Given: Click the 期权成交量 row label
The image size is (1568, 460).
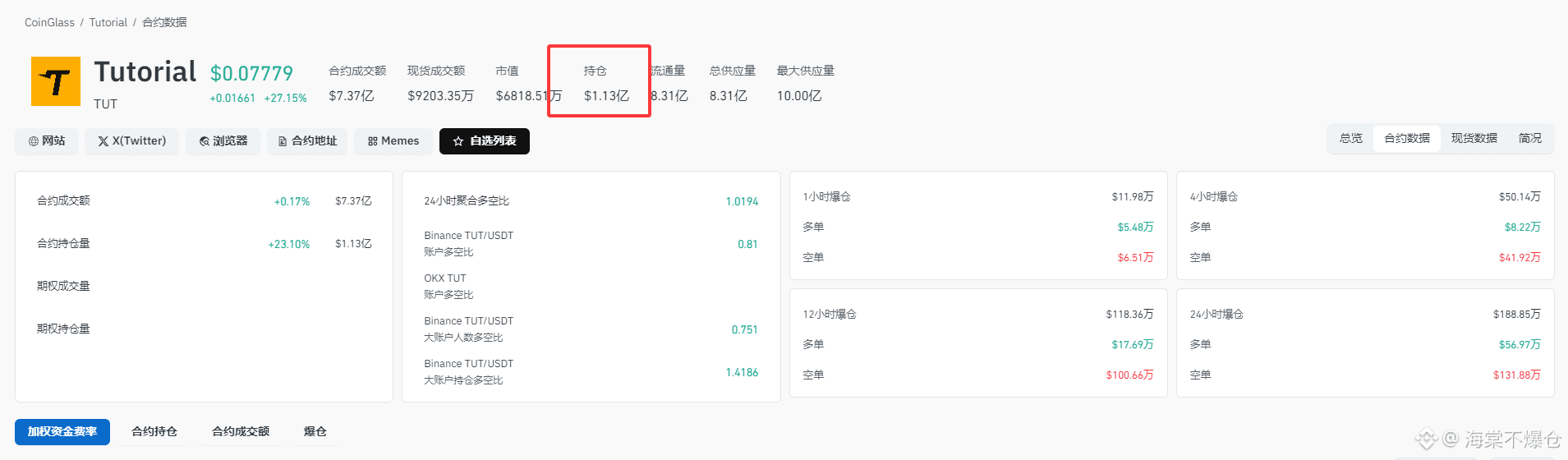Looking at the screenshot, I should pyautogui.click(x=63, y=286).
